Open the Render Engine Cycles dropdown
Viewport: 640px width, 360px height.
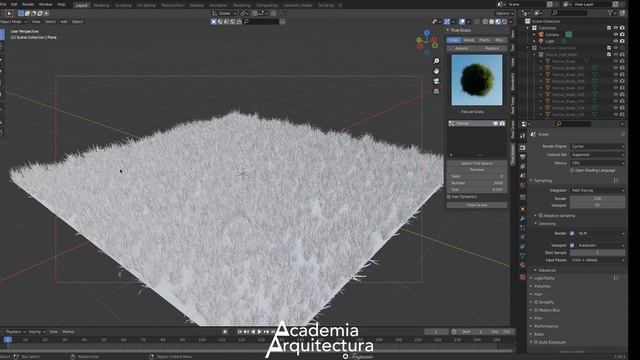(x=598, y=146)
